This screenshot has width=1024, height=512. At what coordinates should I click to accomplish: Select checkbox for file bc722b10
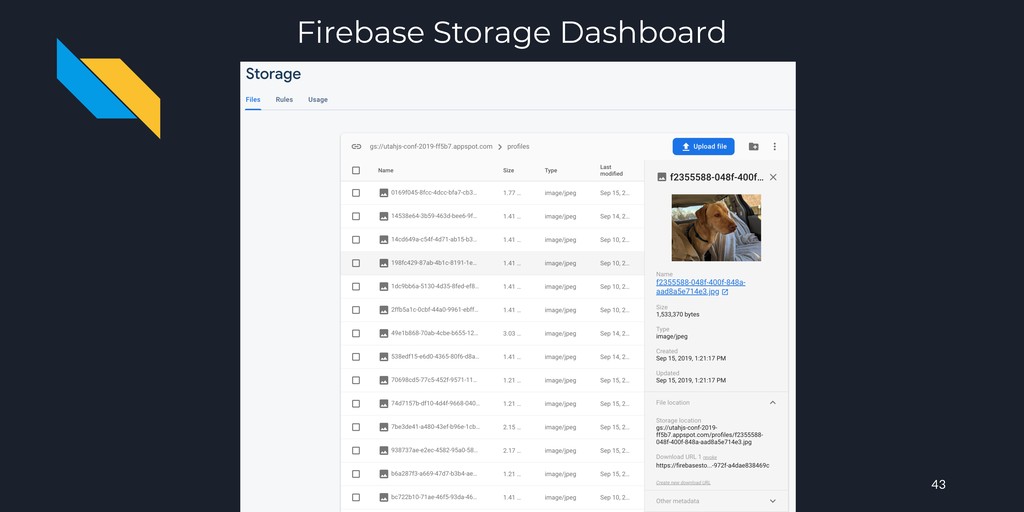(356, 498)
